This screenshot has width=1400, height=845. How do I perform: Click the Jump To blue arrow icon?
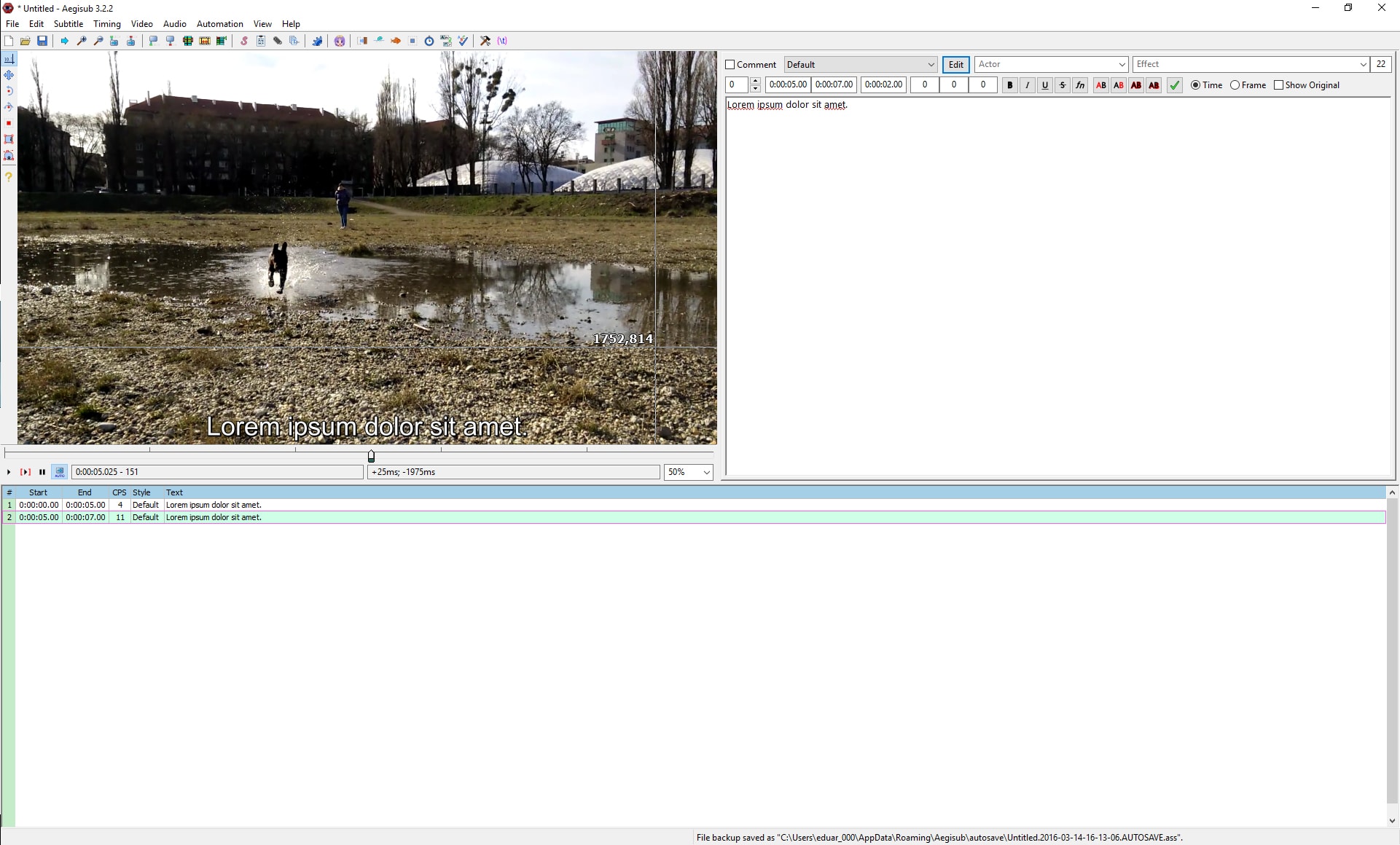pos(64,41)
